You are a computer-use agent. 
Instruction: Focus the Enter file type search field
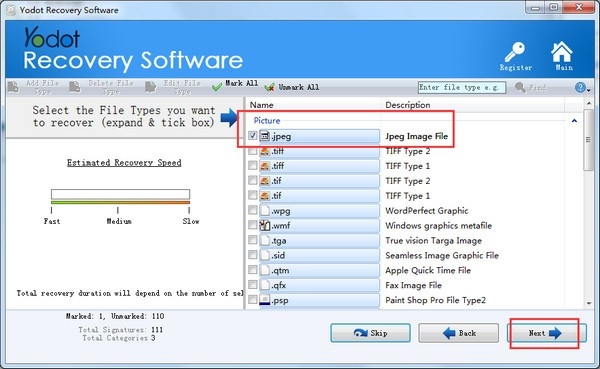(462, 87)
